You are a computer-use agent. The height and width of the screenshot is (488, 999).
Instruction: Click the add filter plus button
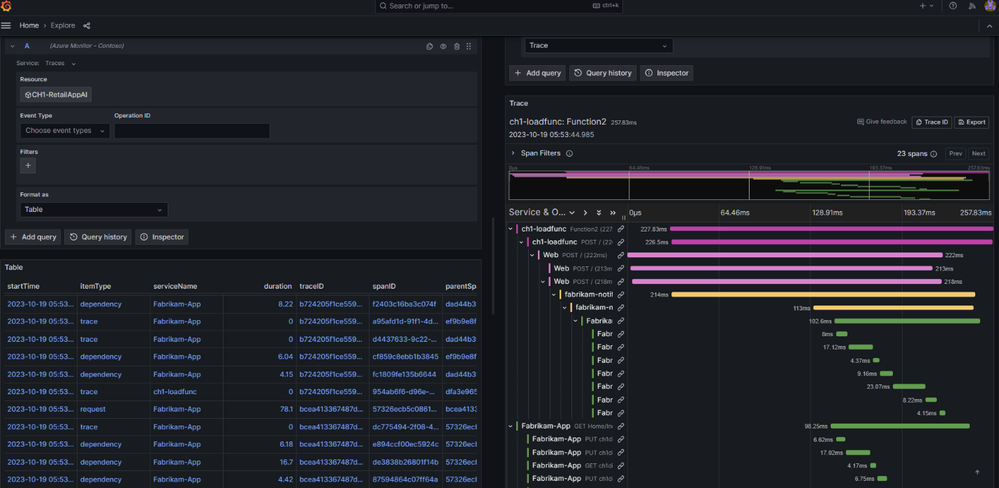28,165
